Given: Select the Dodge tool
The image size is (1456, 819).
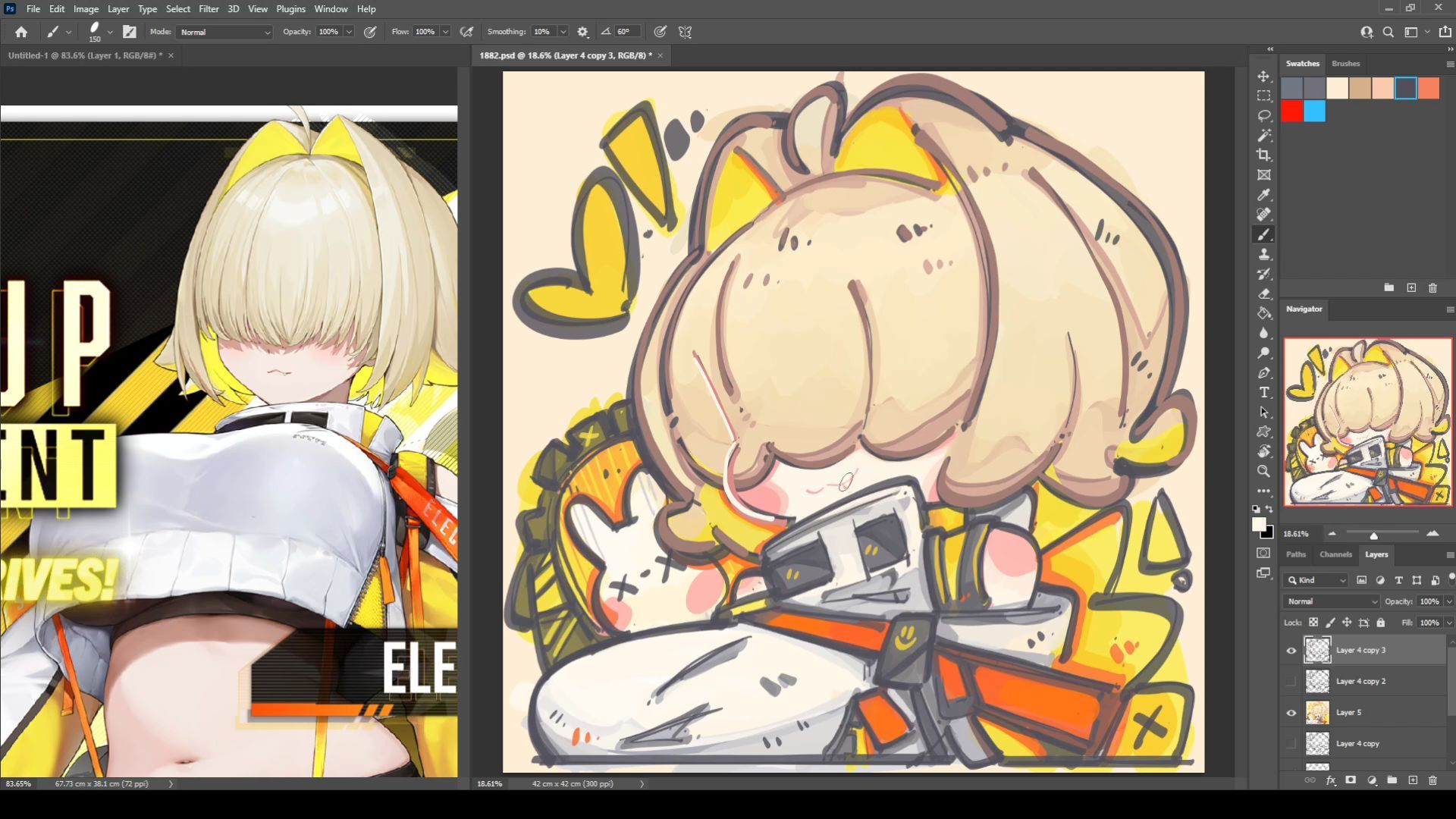Looking at the screenshot, I should click(x=1263, y=353).
